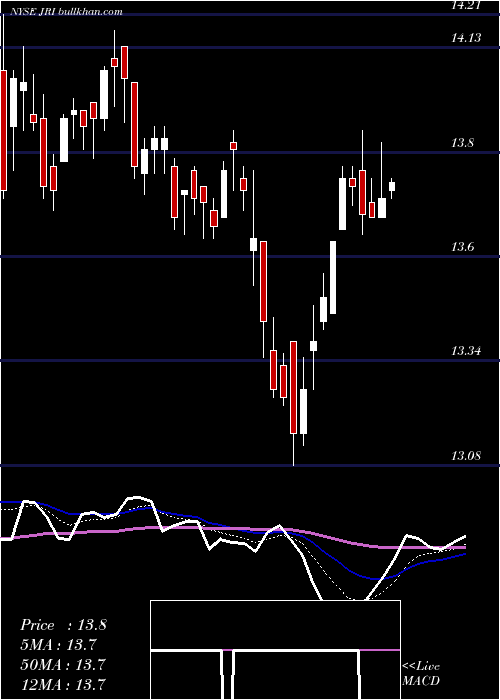Viewport: 500px width, 700px height.
Task: Click the last white candlestick on the right
Action: point(392,187)
